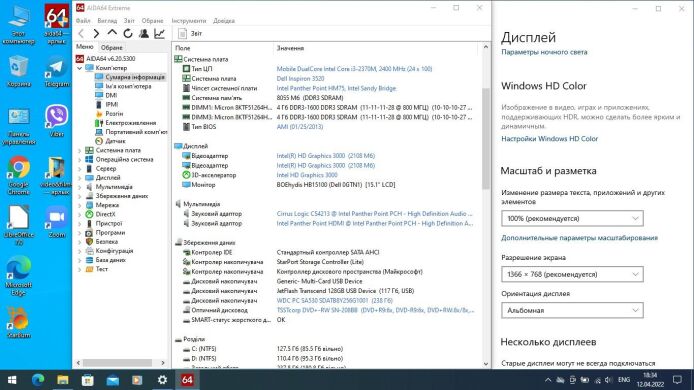Refresh the AIDA64 report view
This screenshot has height=390, width=694.
(128, 33)
